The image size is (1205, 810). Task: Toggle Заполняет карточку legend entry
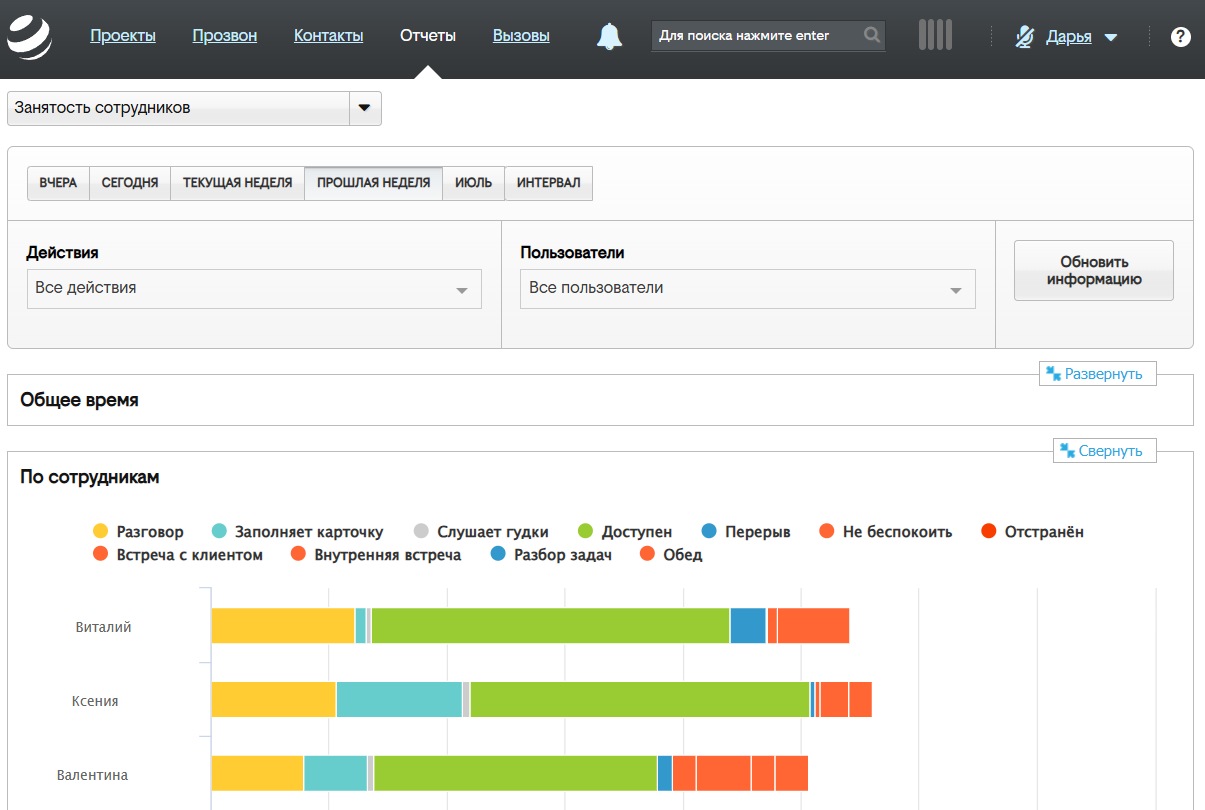pyautogui.click(x=297, y=532)
